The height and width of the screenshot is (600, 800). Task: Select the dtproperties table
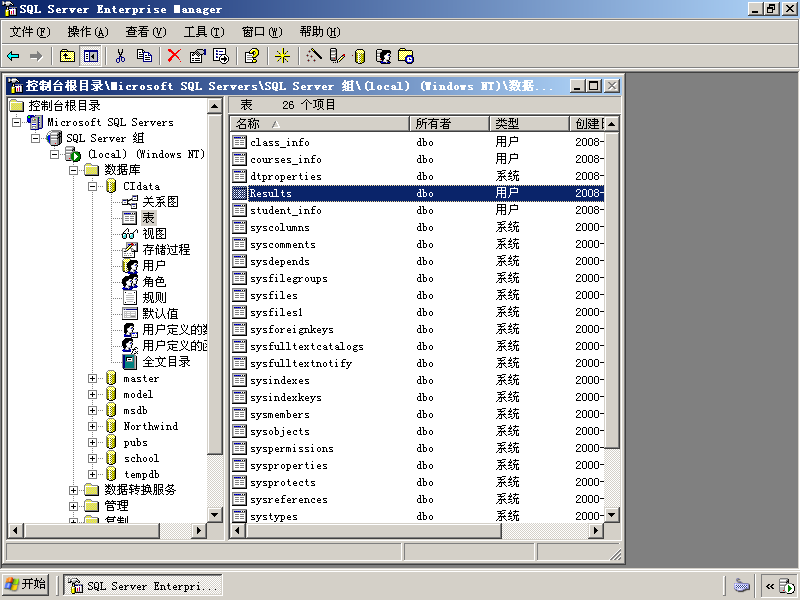click(285, 177)
